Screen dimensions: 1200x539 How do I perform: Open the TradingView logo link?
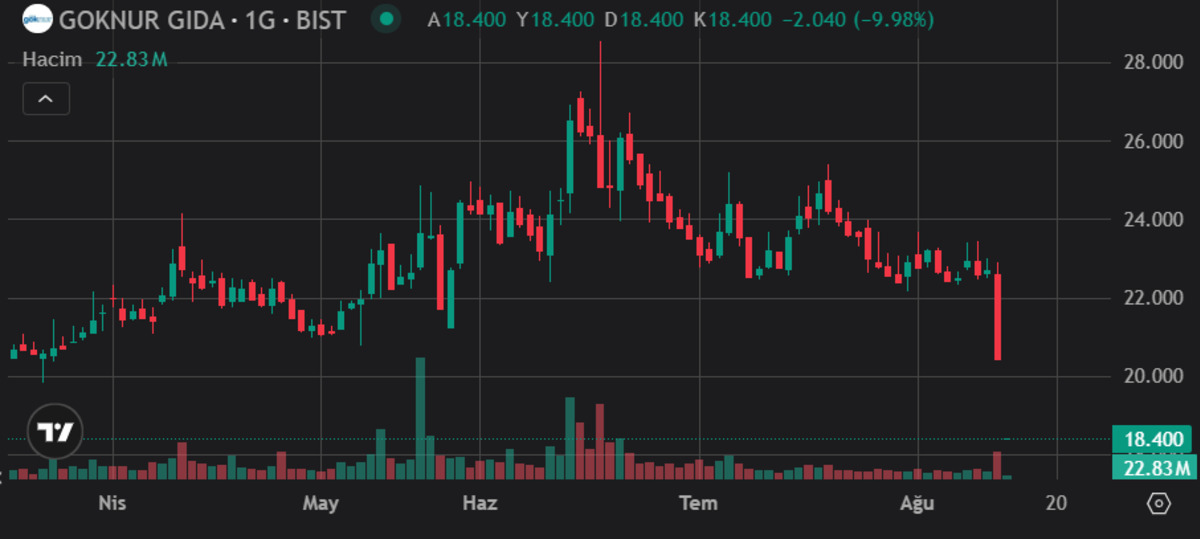coord(55,433)
